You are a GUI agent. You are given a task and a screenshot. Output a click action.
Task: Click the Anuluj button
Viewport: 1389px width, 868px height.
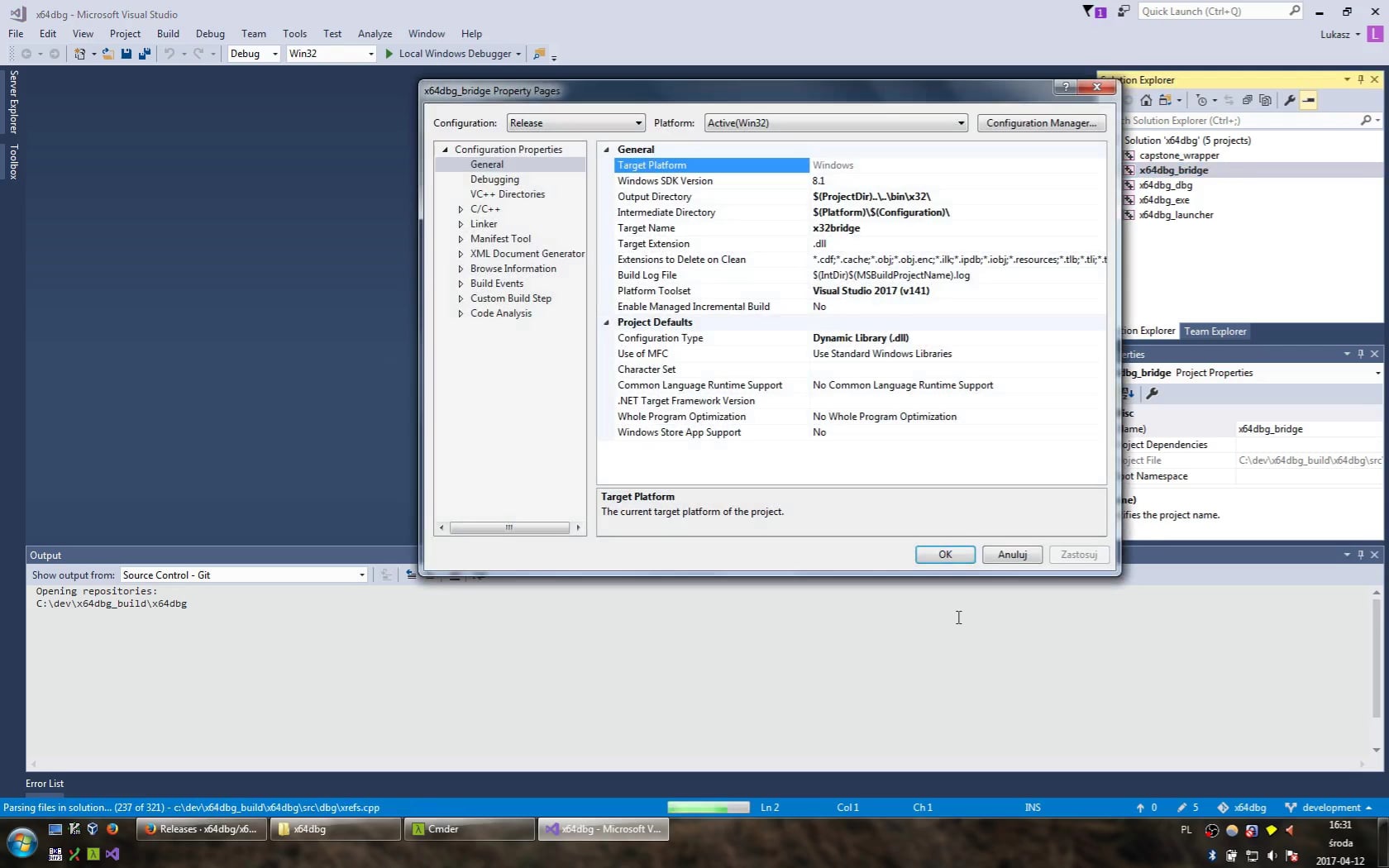[x=1012, y=555]
